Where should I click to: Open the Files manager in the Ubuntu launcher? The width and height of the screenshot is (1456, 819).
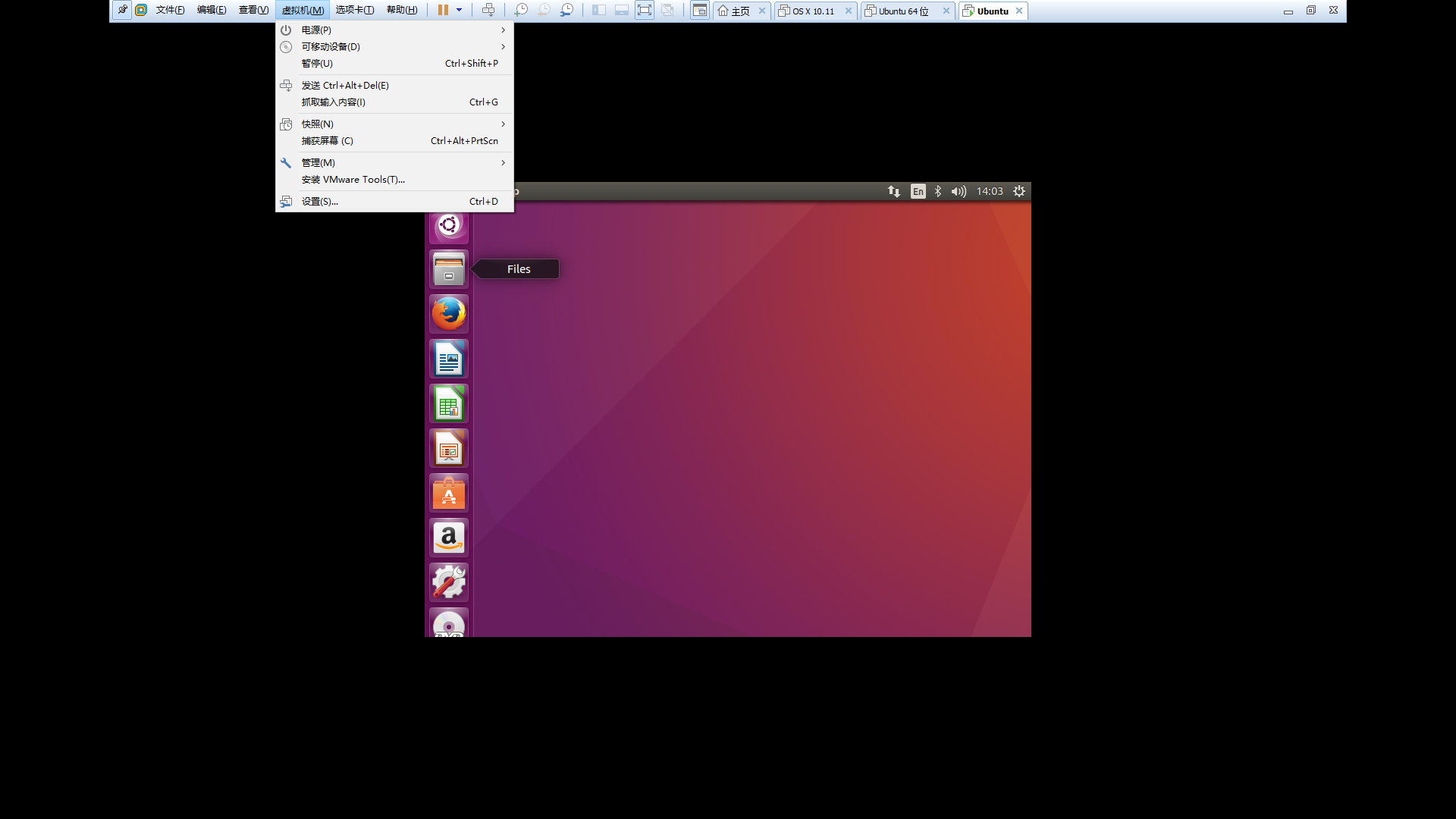448,268
